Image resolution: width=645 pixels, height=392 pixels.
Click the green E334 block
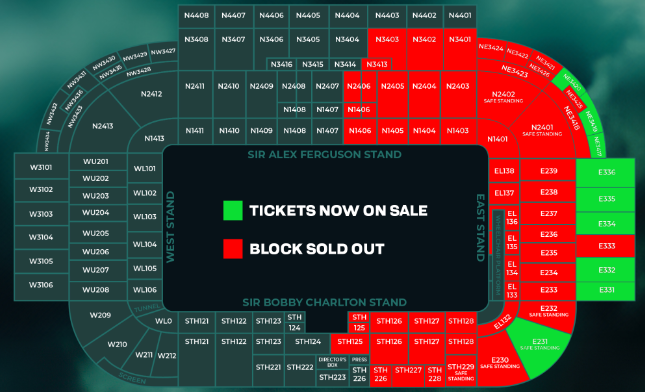pos(606,223)
